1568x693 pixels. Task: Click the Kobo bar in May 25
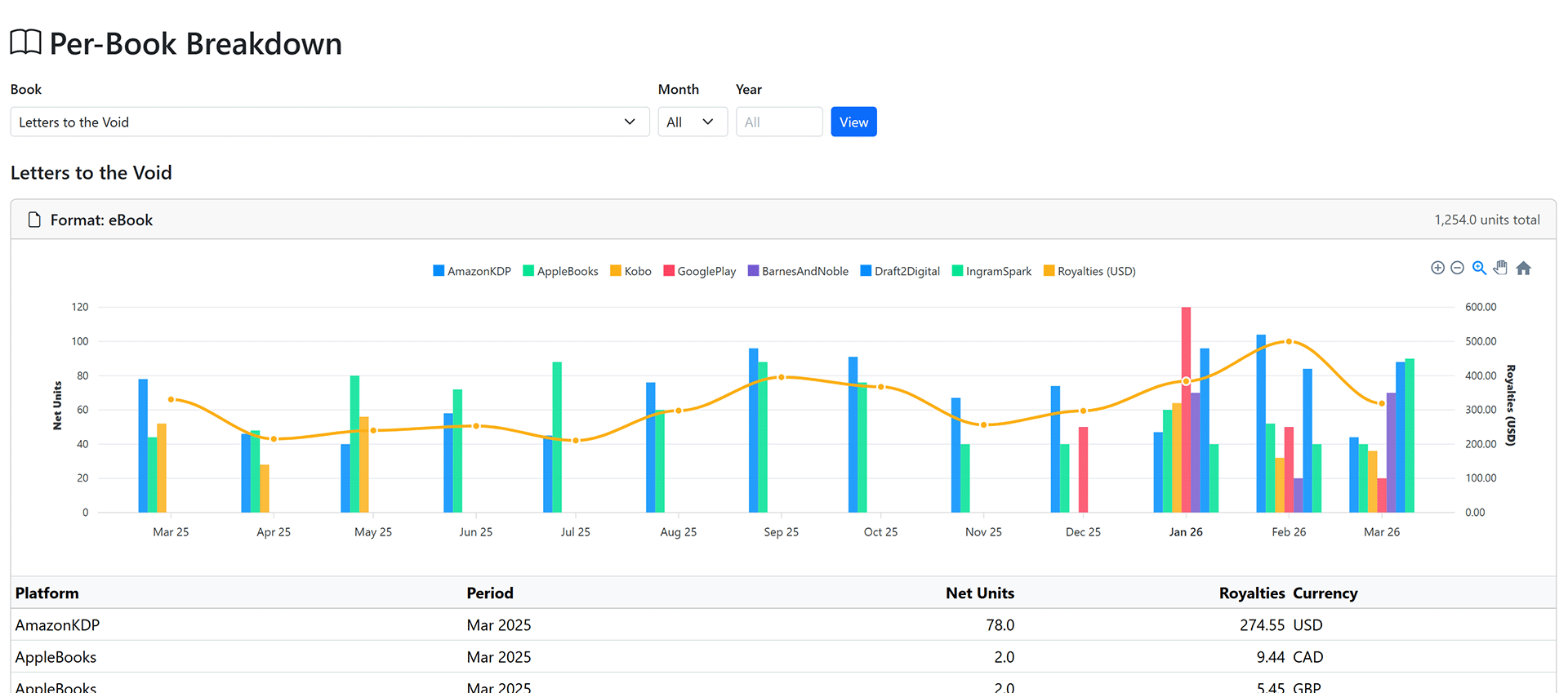coord(364,464)
